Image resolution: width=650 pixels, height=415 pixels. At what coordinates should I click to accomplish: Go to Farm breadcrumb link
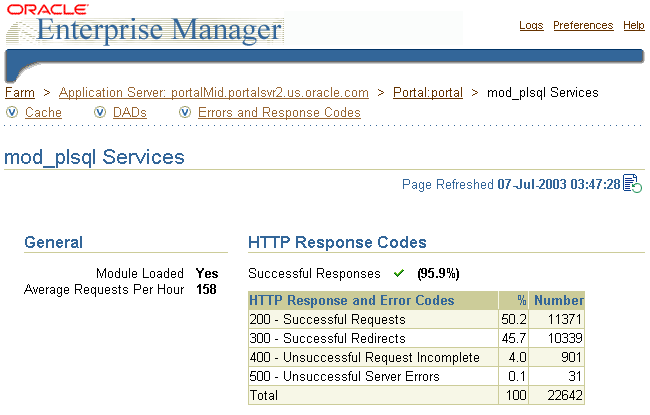click(x=19, y=92)
